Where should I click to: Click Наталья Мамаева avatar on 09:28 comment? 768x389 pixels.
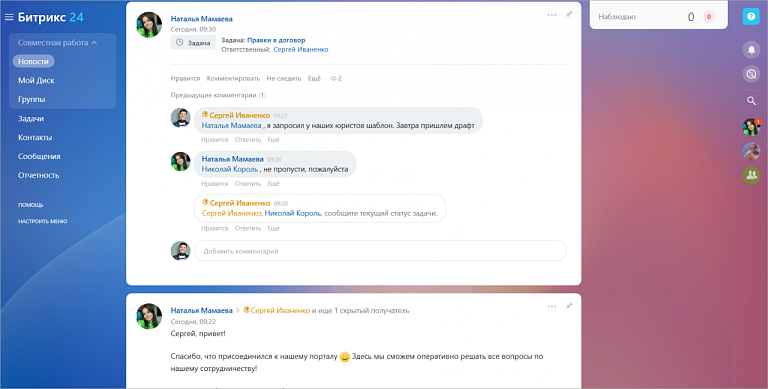point(180,161)
